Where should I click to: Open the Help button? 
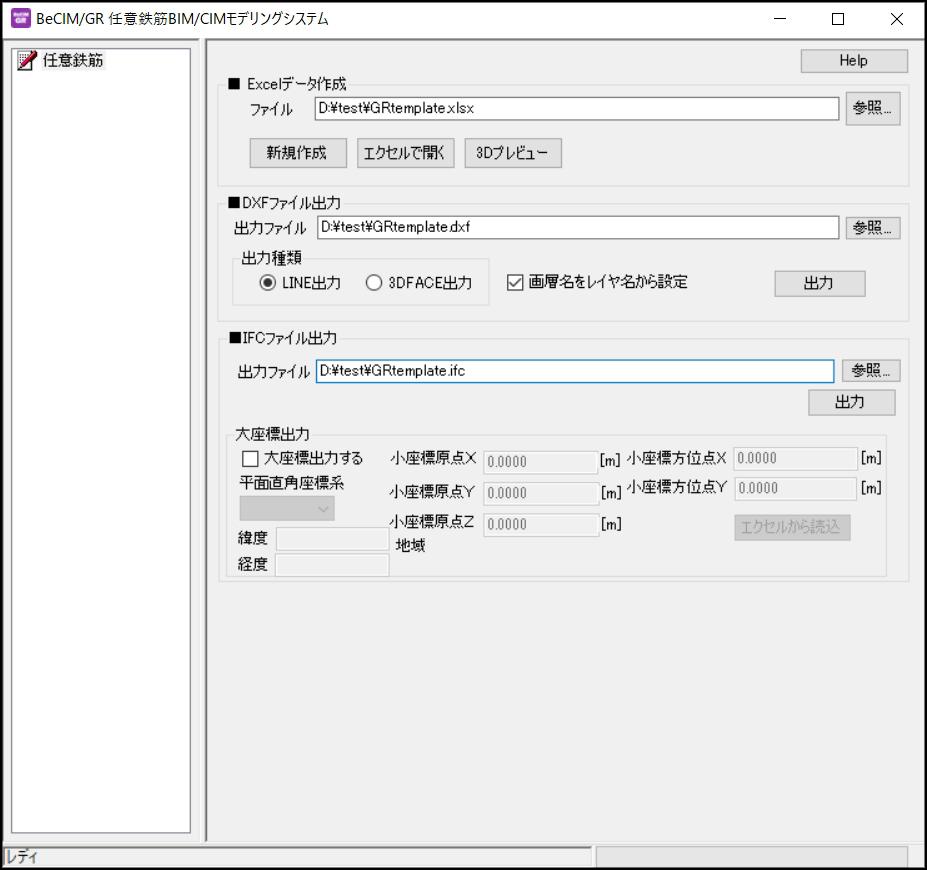(853, 61)
